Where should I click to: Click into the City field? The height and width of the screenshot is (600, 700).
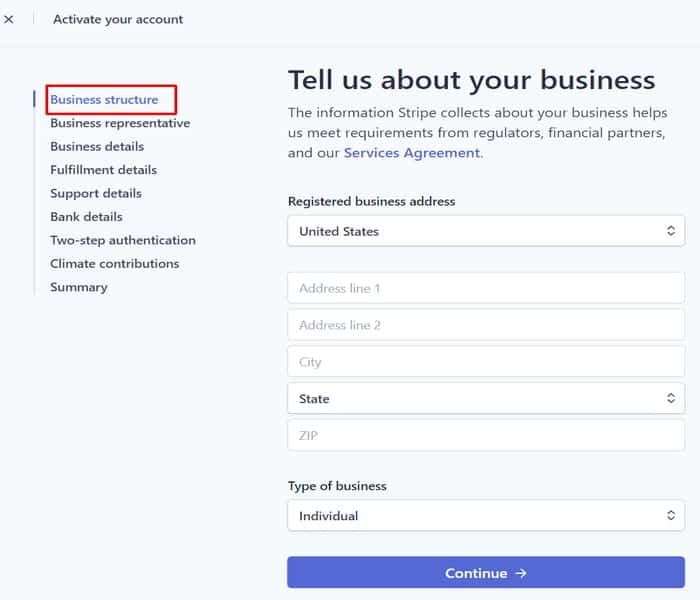486,362
